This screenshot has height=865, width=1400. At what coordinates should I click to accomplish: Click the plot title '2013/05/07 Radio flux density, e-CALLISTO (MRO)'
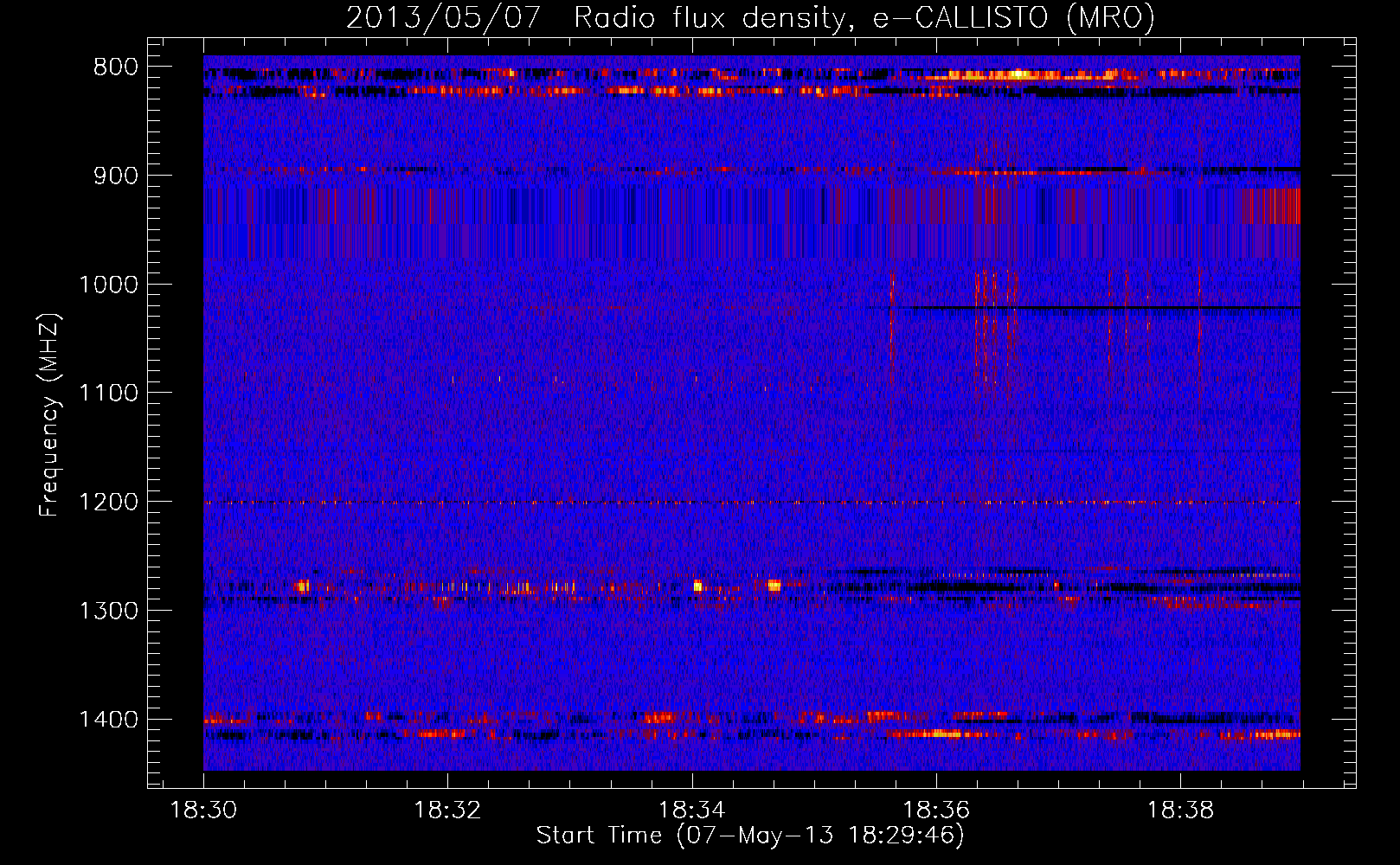tap(750, 17)
